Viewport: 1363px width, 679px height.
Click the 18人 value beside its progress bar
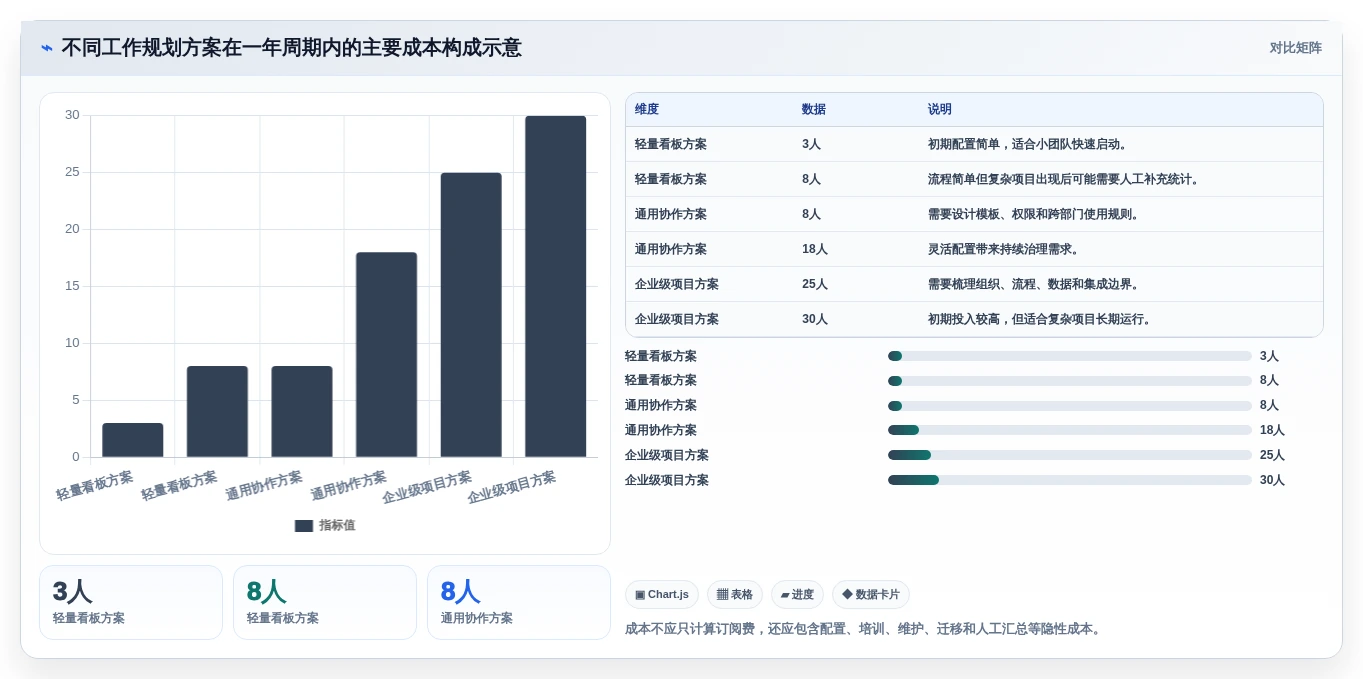[1272, 431]
